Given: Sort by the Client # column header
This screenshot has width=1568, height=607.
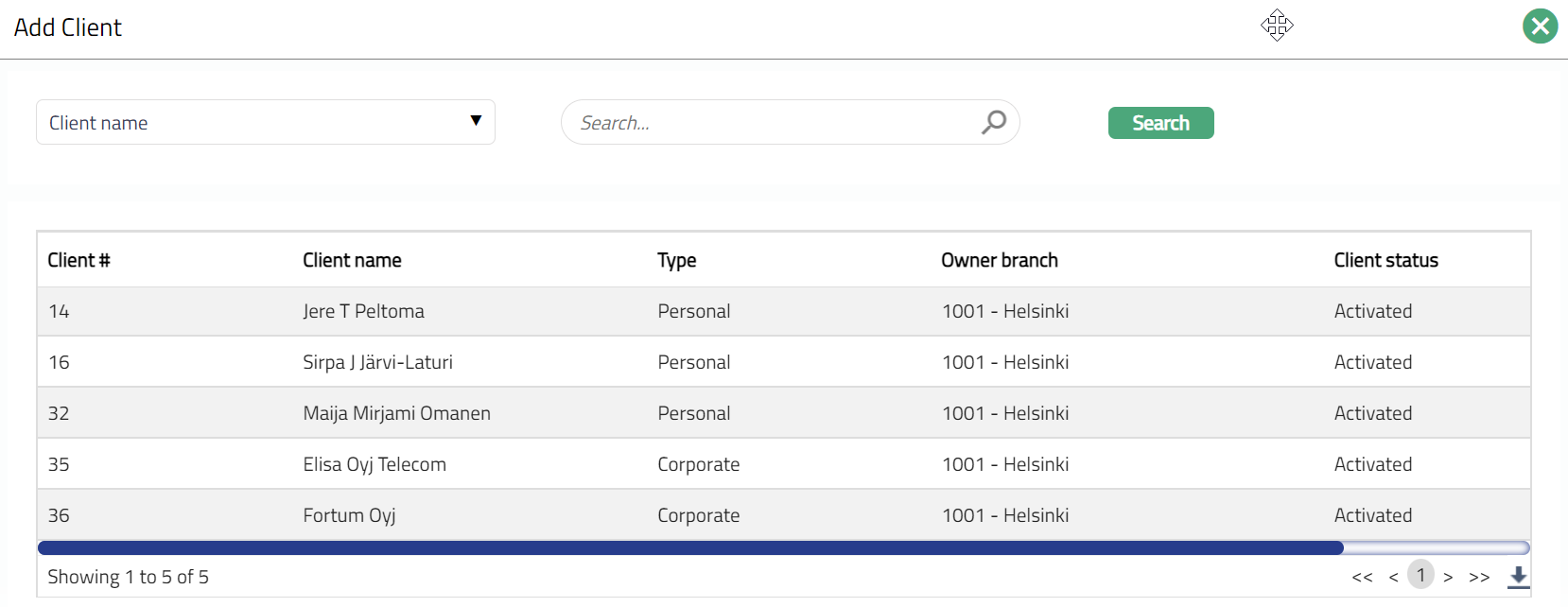Looking at the screenshot, I should (x=78, y=260).
